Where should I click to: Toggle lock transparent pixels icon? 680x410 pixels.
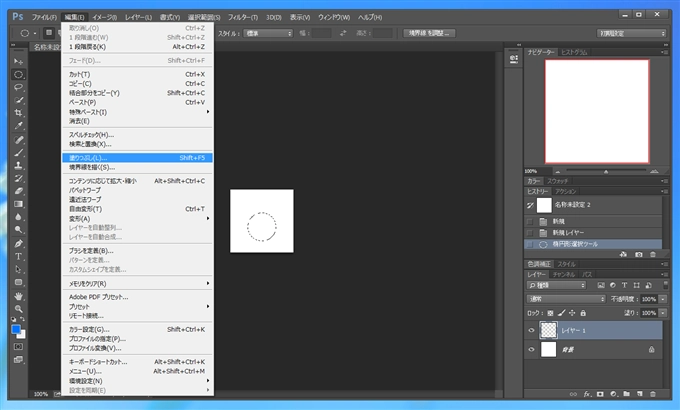pos(550,313)
